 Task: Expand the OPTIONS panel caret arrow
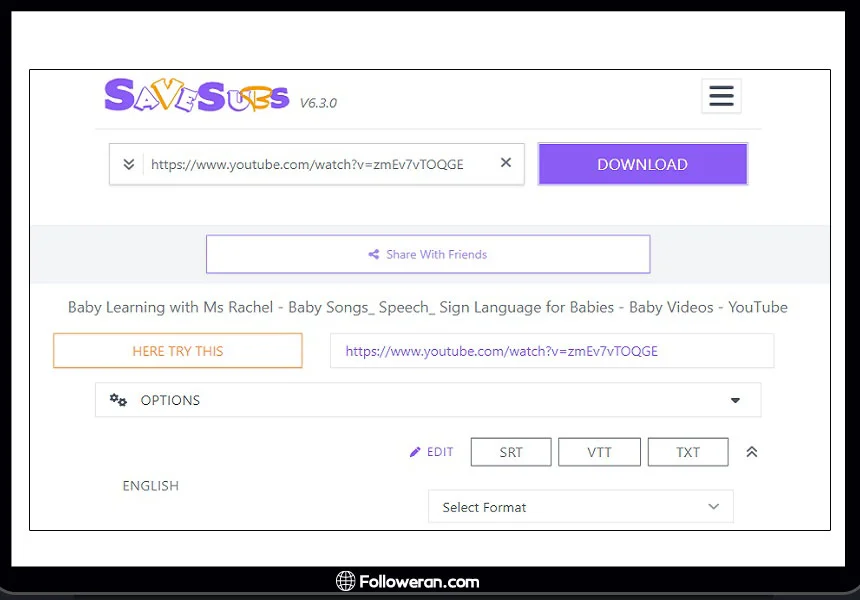click(735, 400)
